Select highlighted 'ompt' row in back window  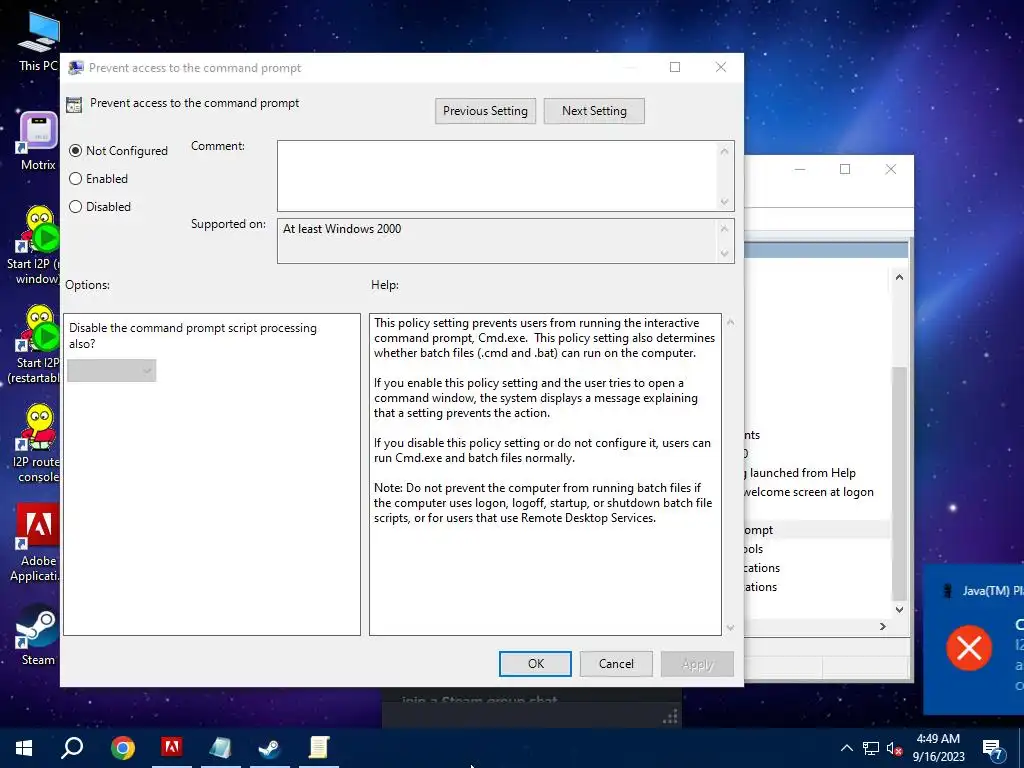[x=816, y=530]
